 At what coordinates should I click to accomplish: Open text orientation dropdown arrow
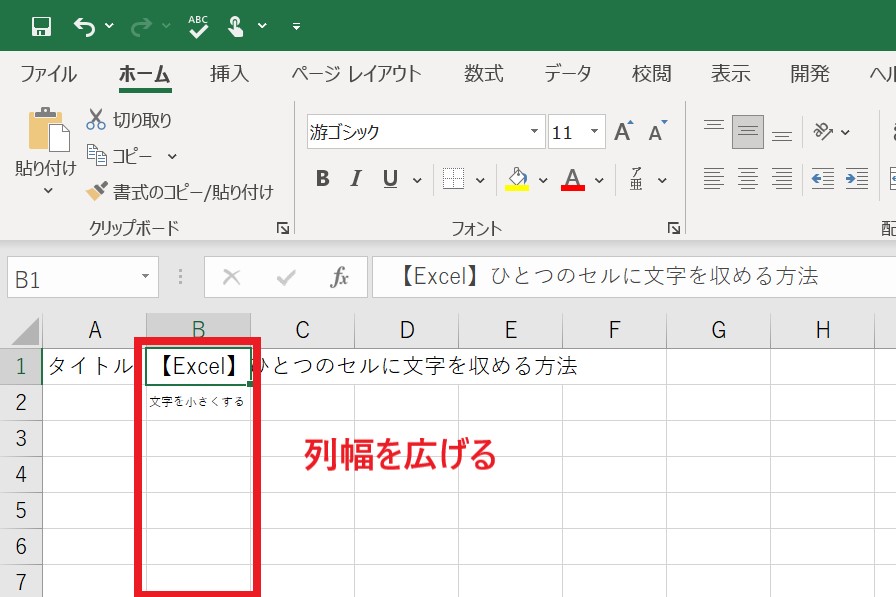(x=845, y=132)
